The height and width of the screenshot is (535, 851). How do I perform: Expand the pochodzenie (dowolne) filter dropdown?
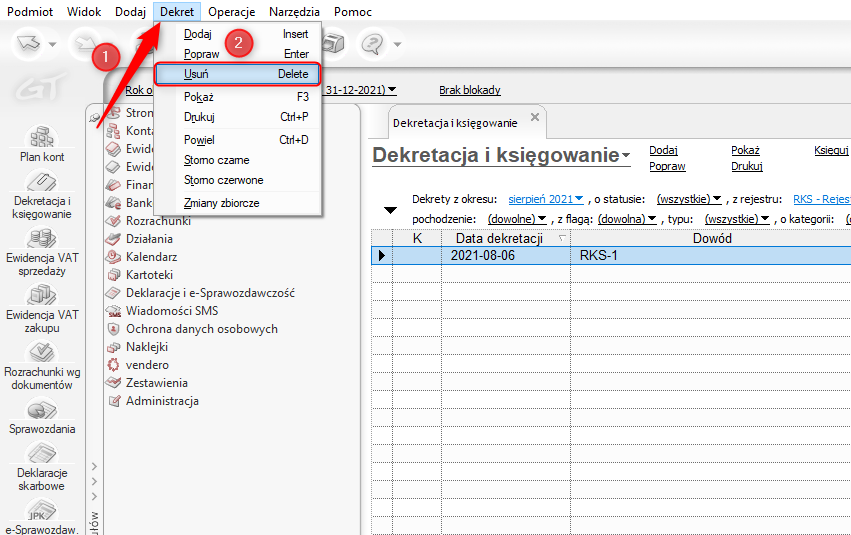[x=517, y=218]
